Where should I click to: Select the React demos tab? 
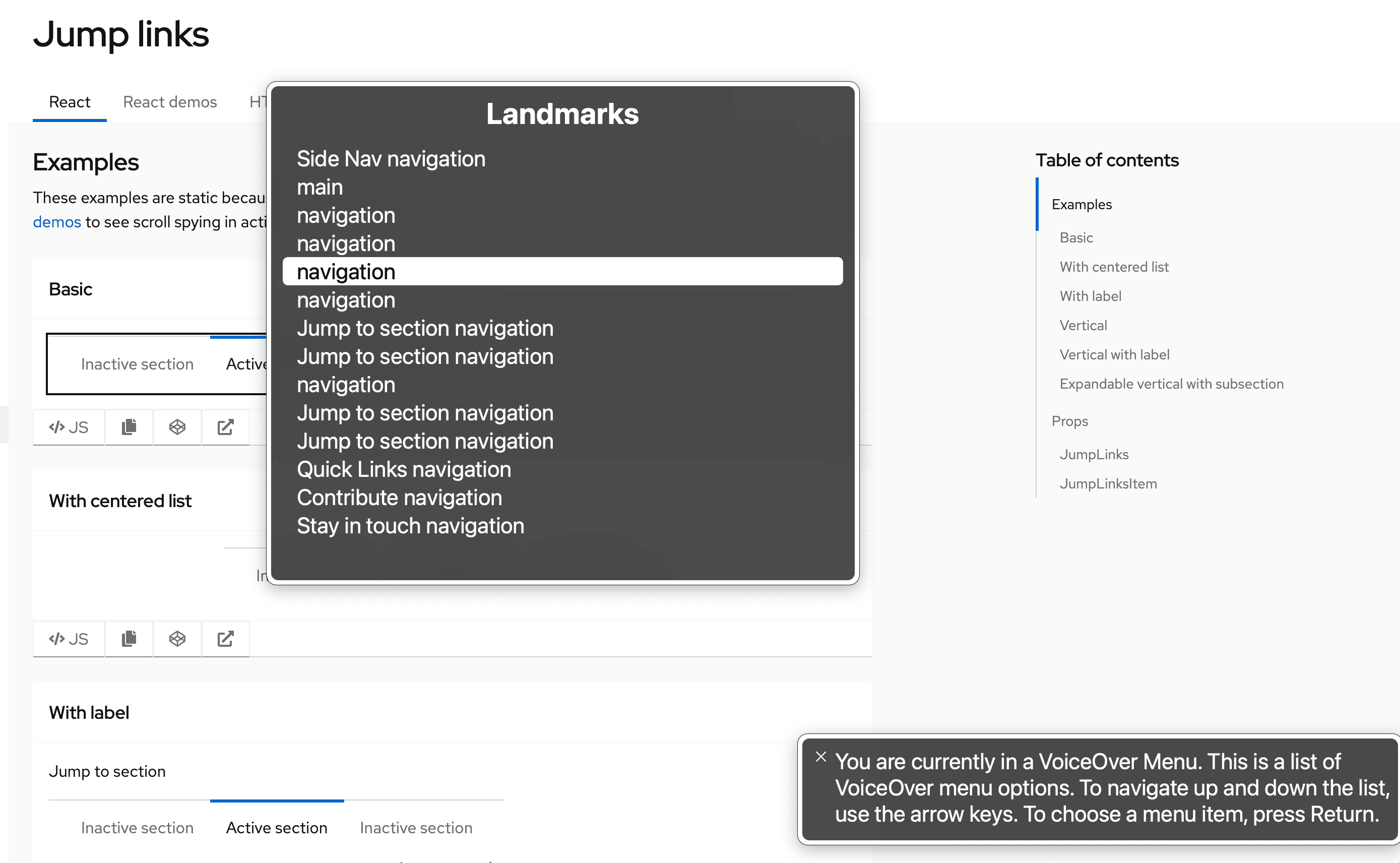pyautogui.click(x=169, y=100)
